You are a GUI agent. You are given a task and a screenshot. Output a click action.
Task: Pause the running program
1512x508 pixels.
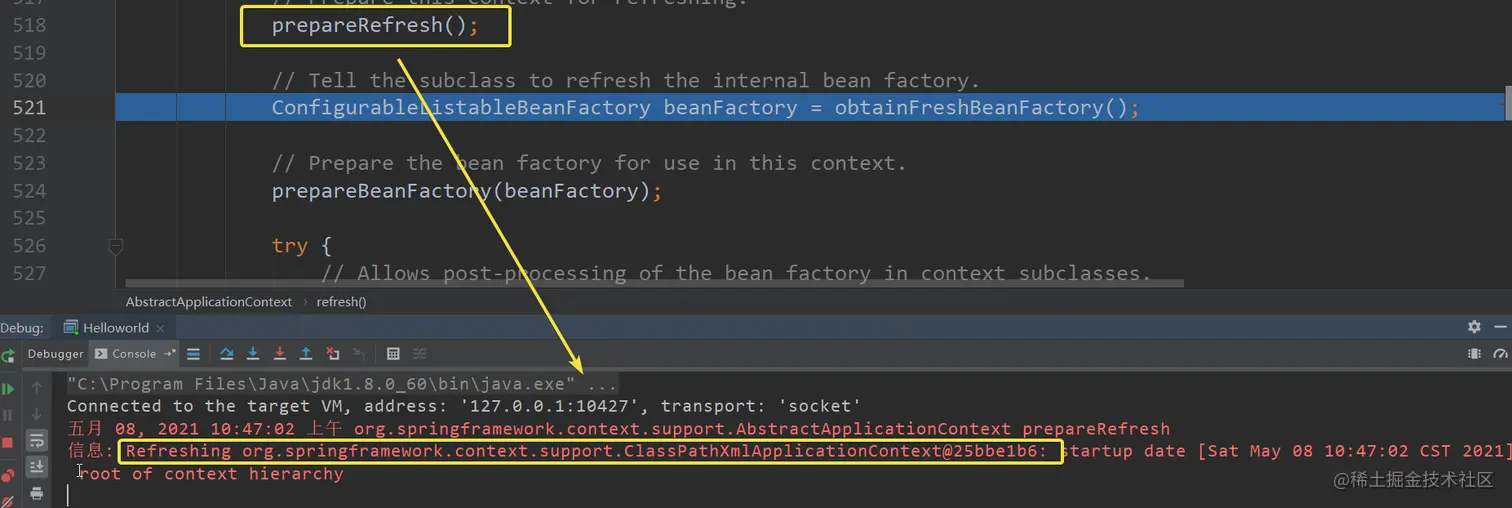coord(8,415)
